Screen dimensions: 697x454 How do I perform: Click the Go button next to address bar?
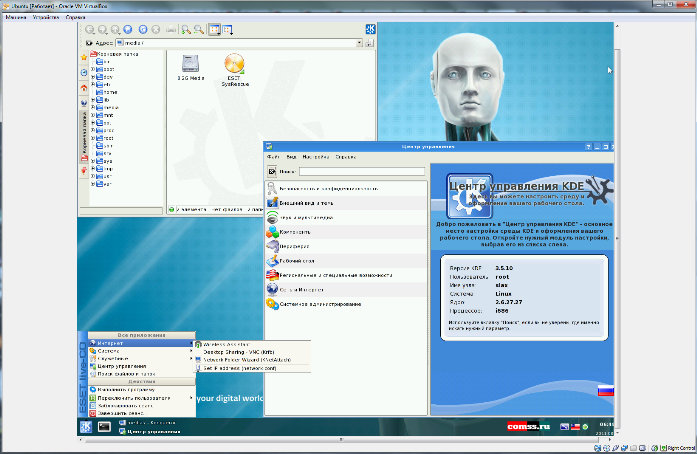coord(369,43)
